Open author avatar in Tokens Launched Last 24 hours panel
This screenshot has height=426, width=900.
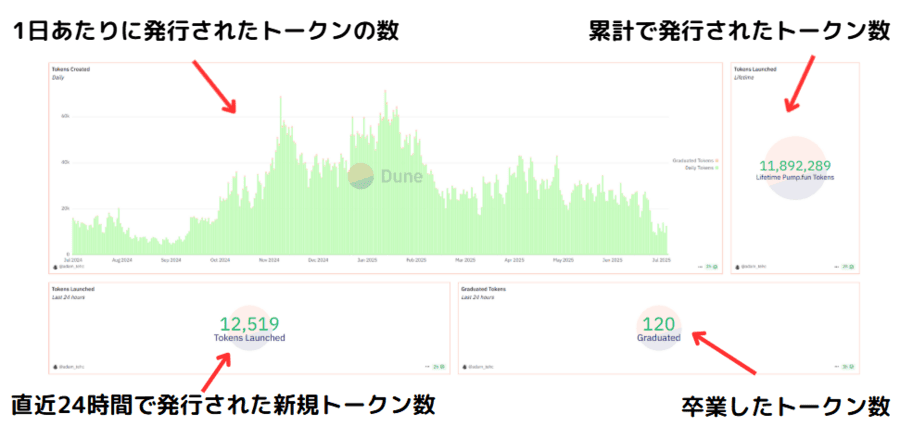(55, 366)
